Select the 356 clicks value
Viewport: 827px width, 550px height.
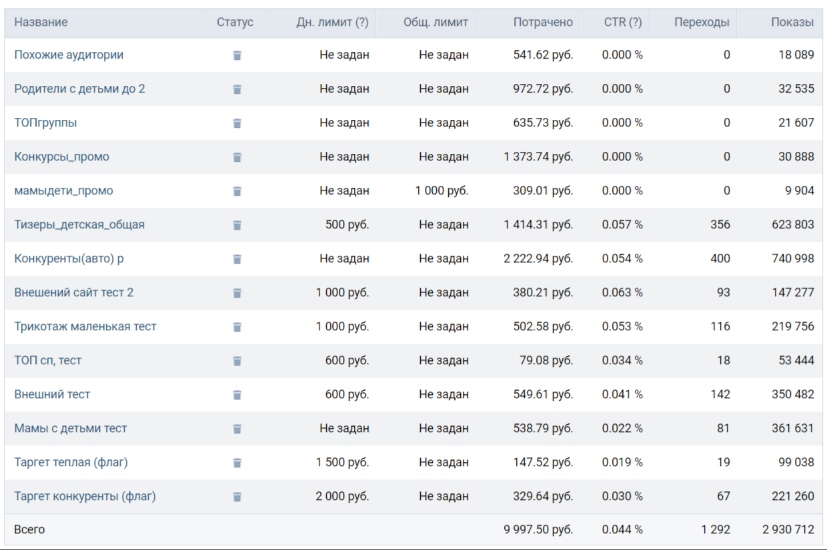point(720,225)
